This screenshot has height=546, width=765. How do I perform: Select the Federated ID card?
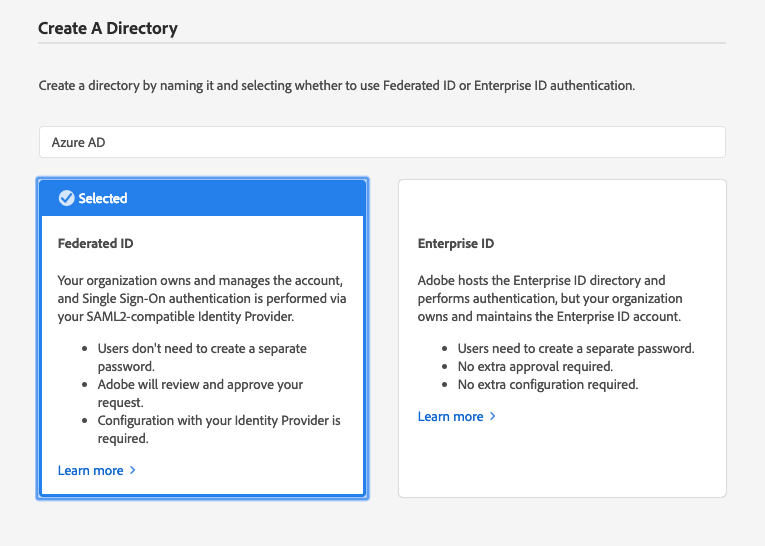pyautogui.click(x=202, y=338)
